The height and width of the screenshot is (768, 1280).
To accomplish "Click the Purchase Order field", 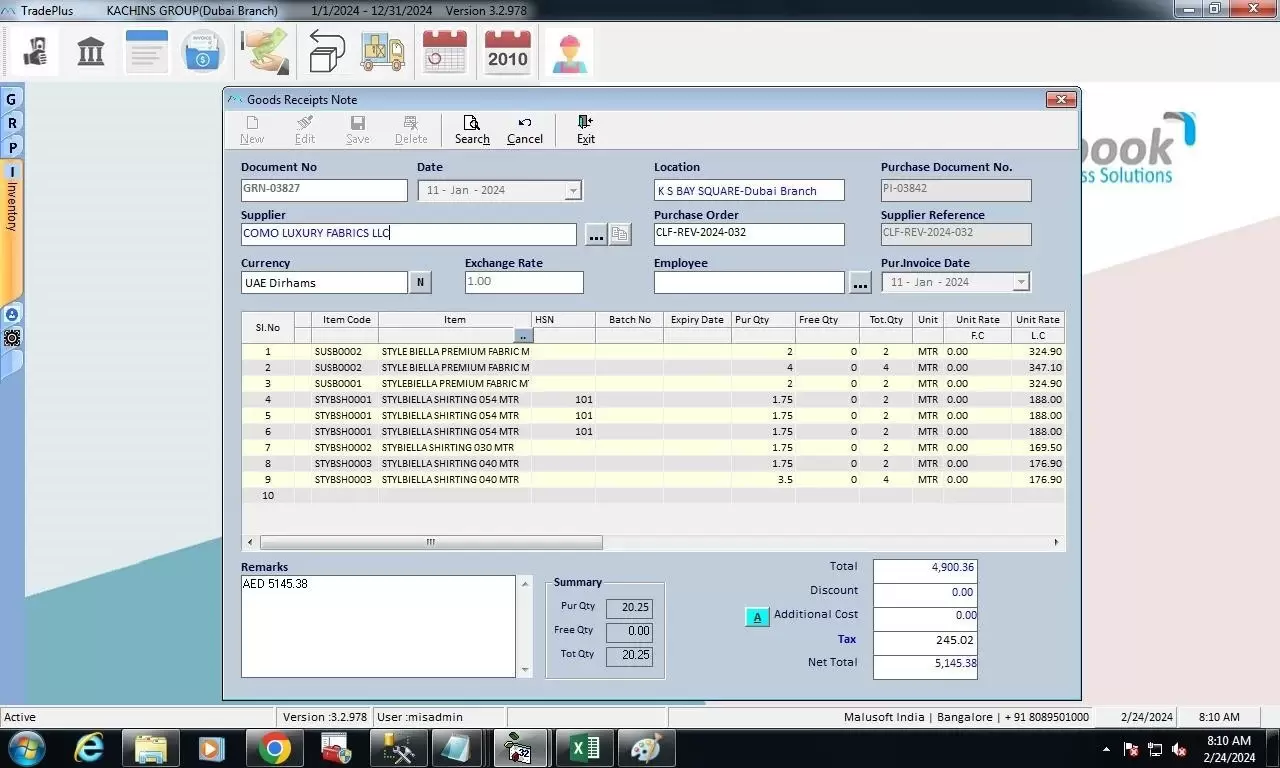I will pyautogui.click(x=749, y=234).
